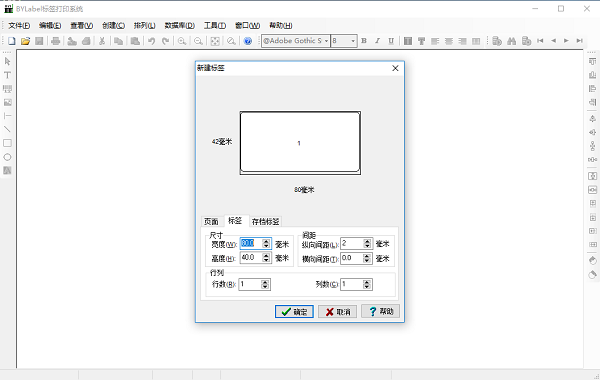Click the 帮助 button in dialog

click(381, 312)
